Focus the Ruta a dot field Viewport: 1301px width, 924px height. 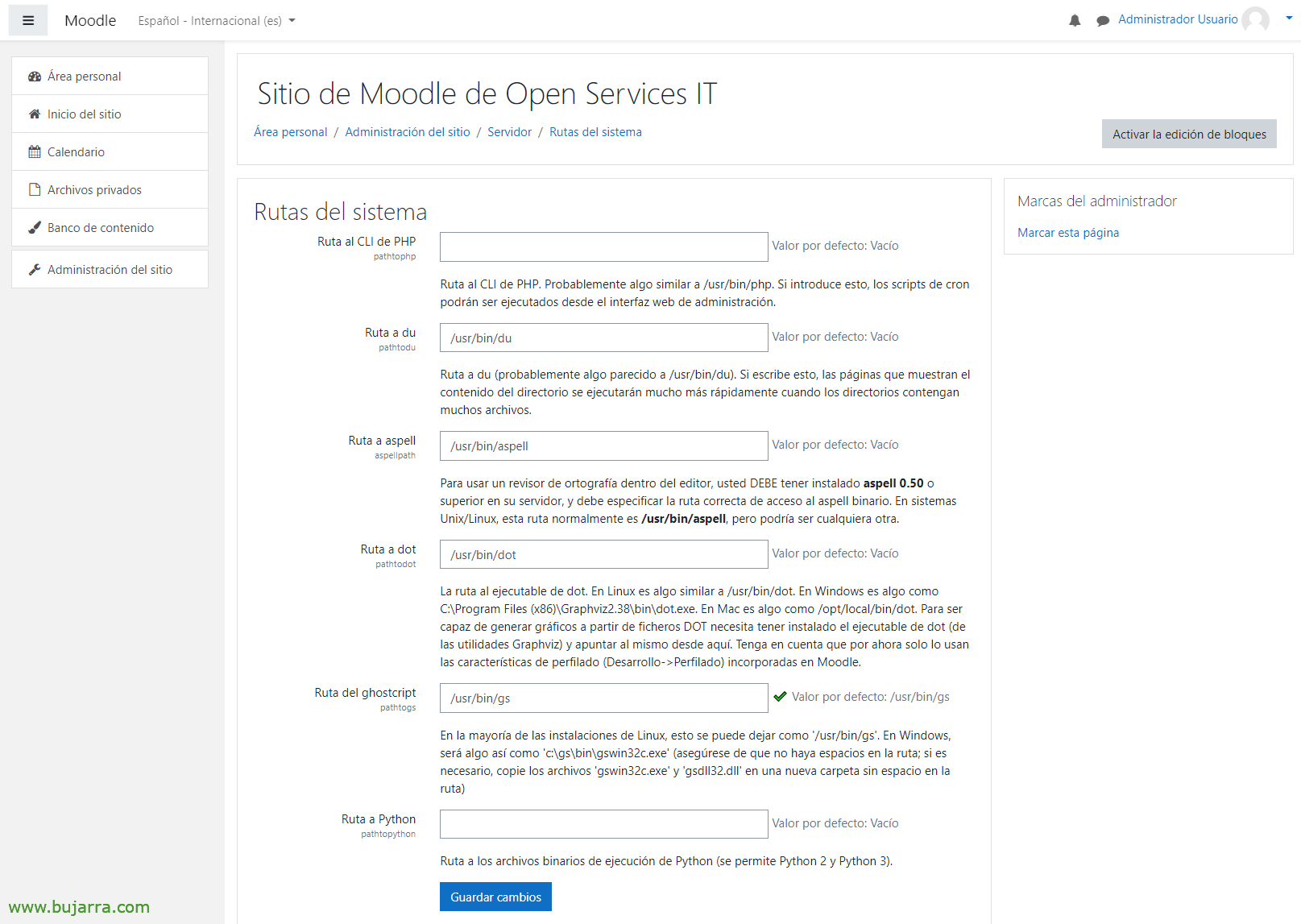click(604, 555)
